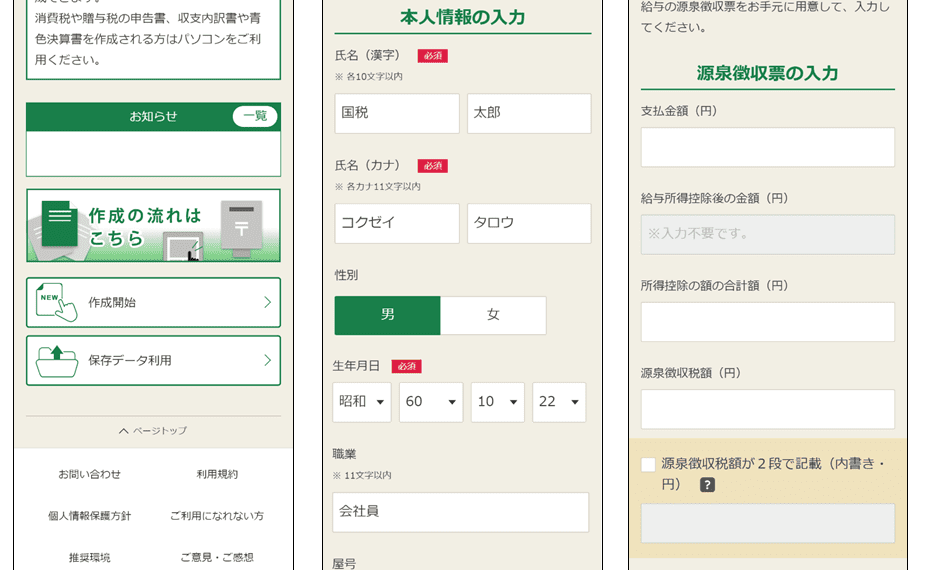Screen dimensions: 929x570
Task: Click the 一覧 button in お知らせ header
Action: (x=255, y=116)
